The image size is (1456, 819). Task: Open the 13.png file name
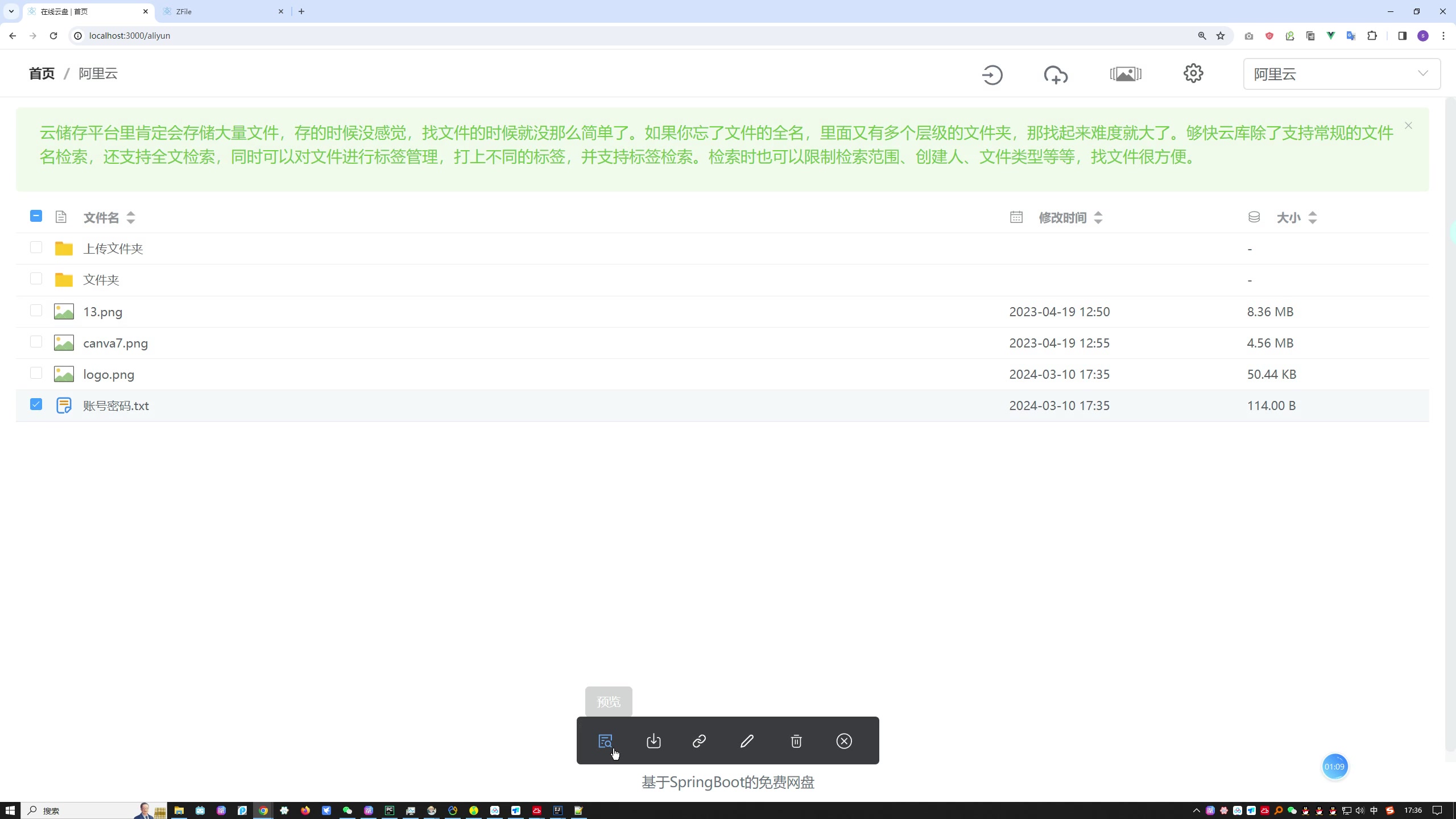pyautogui.click(x=103, y=312)
